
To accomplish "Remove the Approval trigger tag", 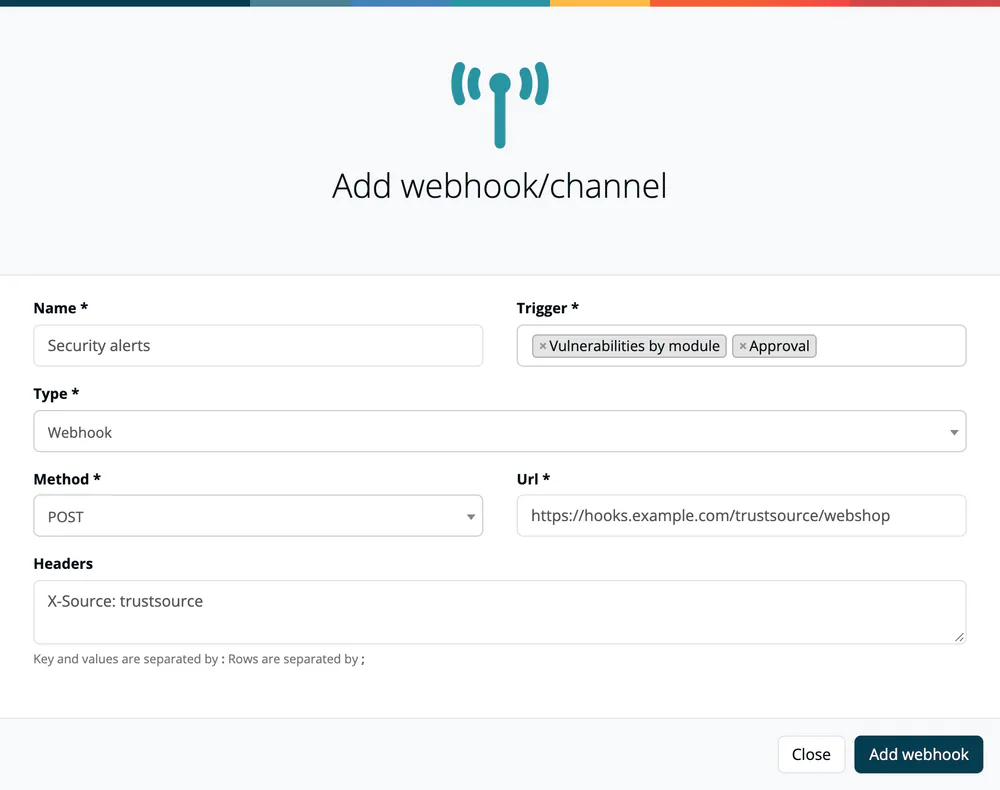I will coord(742,346).
